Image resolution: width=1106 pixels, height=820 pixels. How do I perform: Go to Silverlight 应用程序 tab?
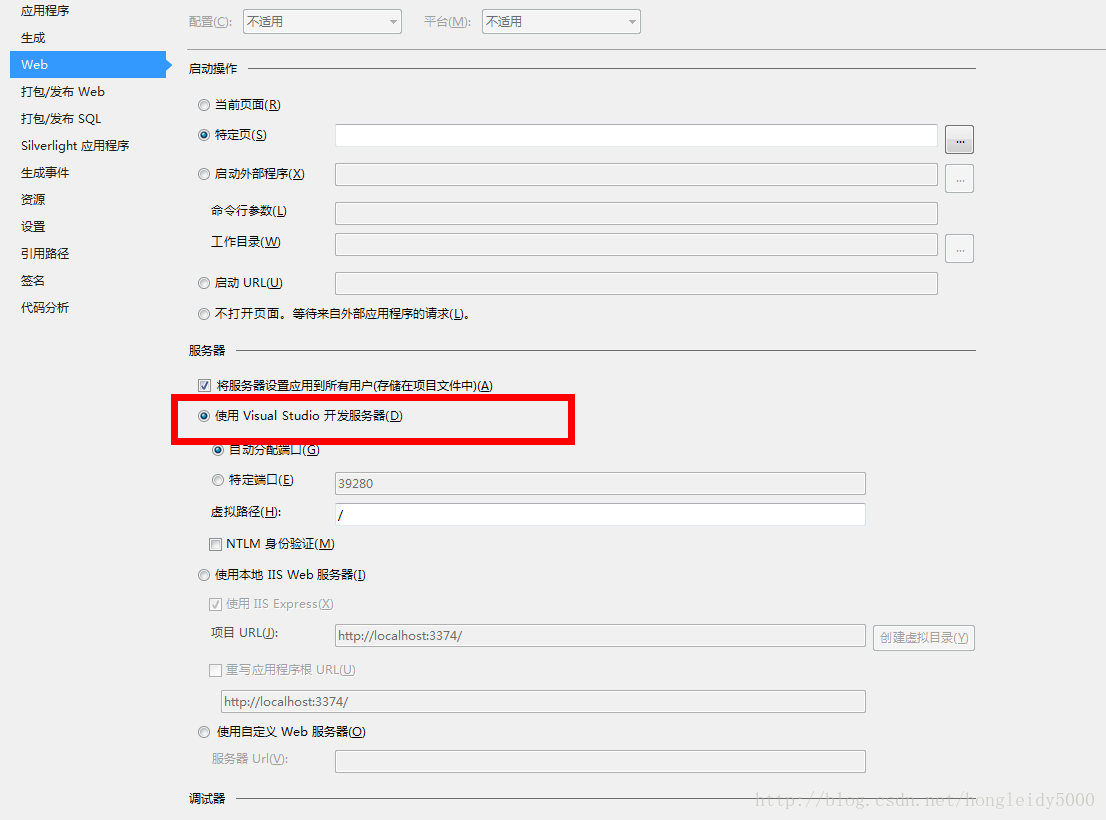point(75,145)
